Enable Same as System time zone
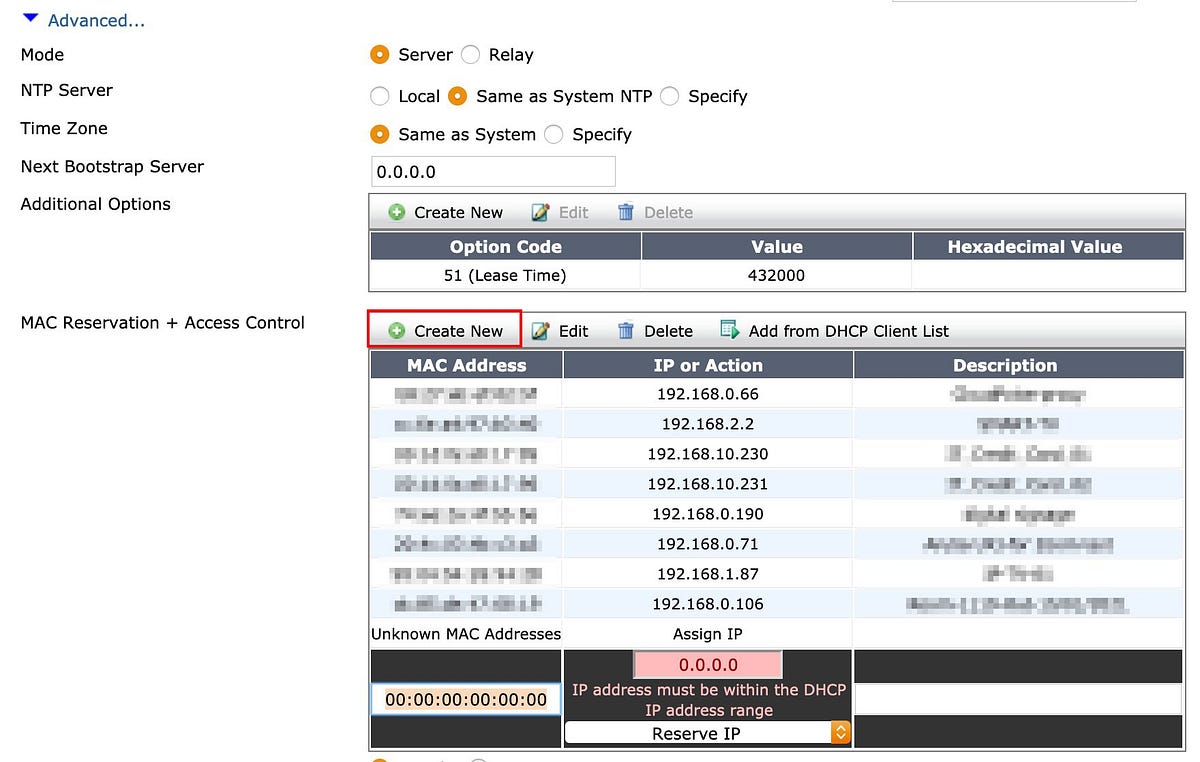Viewport: 1200px width, 762px height. [380, 134]
